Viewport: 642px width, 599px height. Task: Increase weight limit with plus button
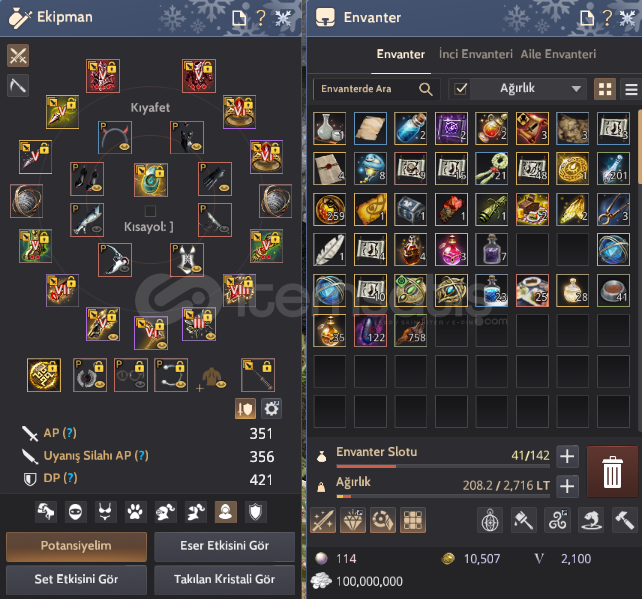coord(567,486)
